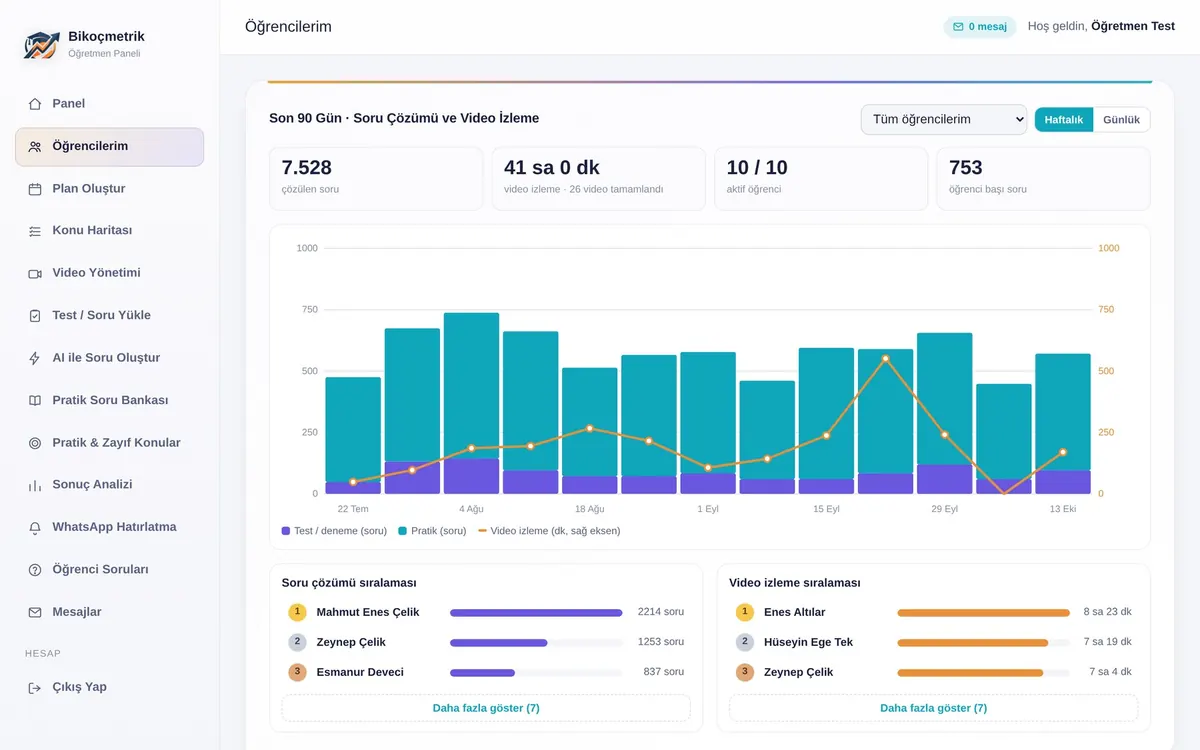Screen dimensions: 1200x750
Task: Click the Pratik & Zayıf Konular target icon
Action: pyautogui.click(x=35, y=443)
